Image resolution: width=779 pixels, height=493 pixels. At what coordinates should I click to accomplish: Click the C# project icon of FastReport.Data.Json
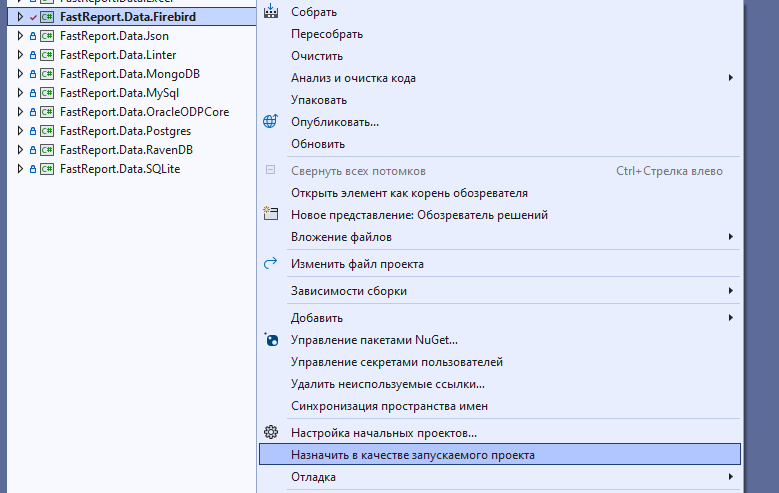point(47,36)
